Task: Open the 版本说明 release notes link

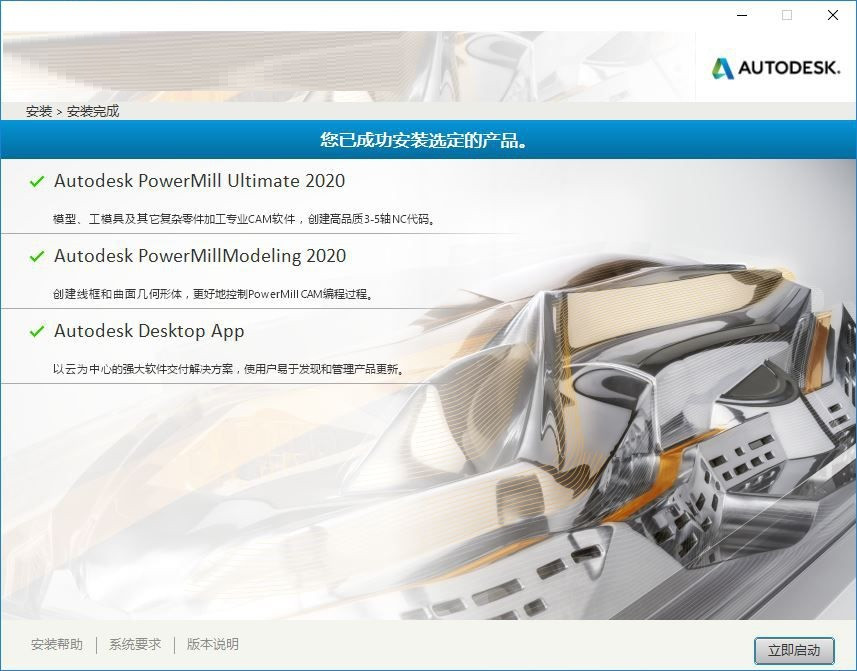Action: coord(213,645)
